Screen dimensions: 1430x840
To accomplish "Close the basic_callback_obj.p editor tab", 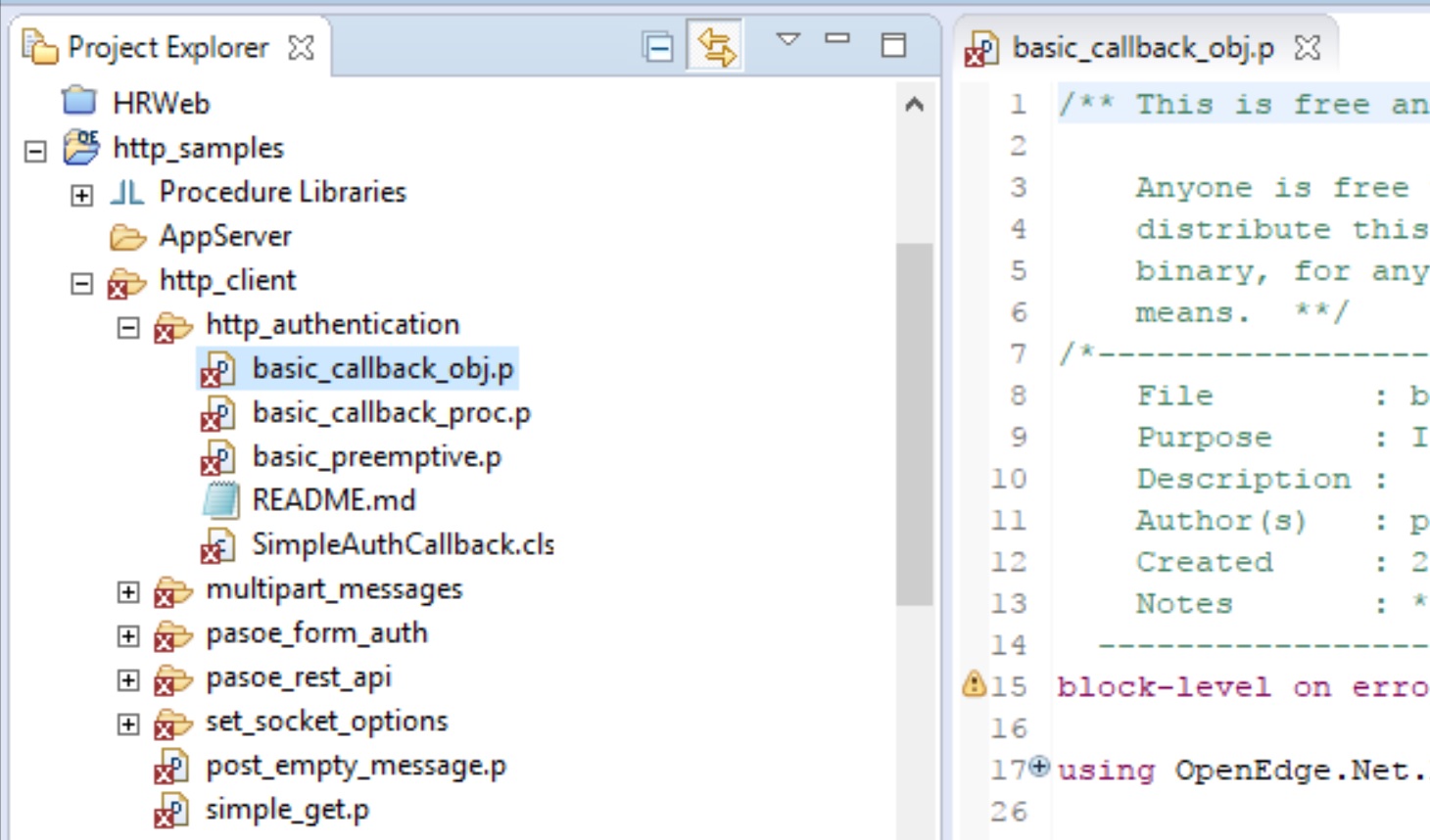I will pyautogui.click(x=1308, y=47).
